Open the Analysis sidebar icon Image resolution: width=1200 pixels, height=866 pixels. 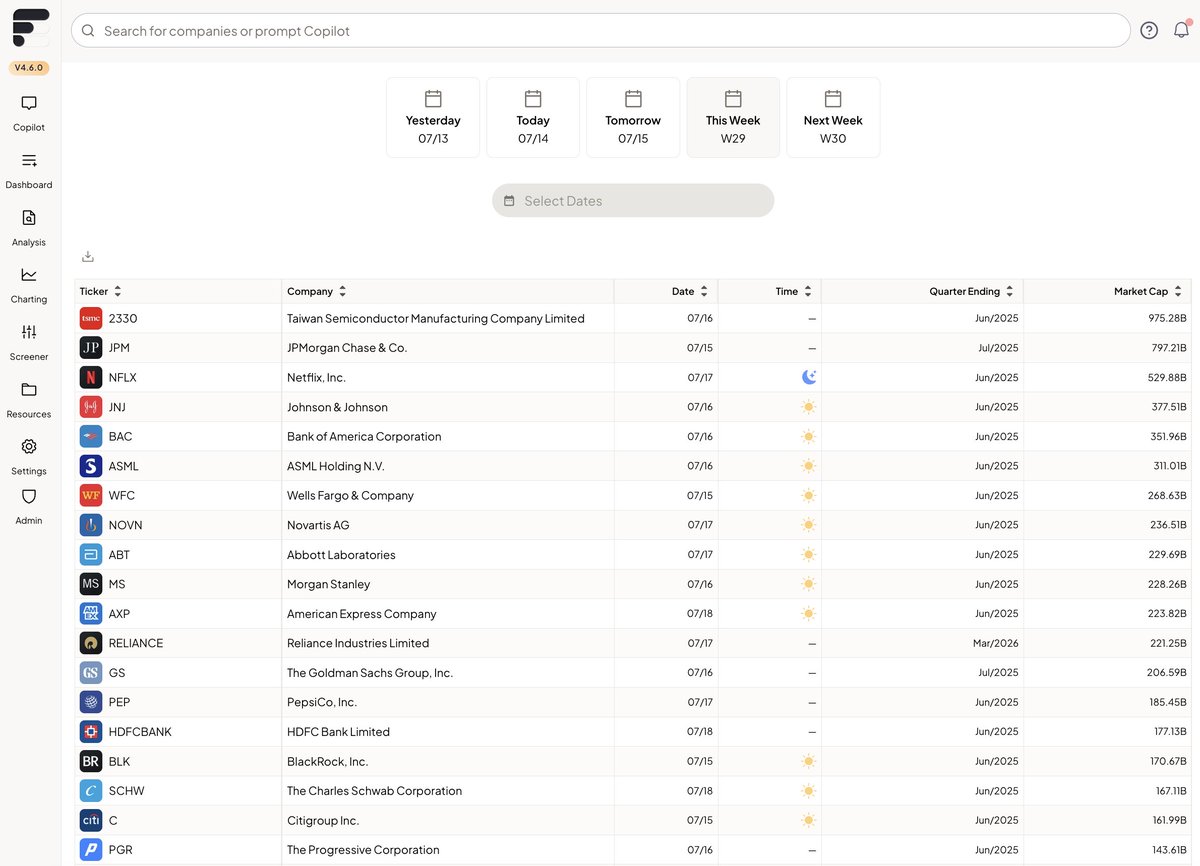(29, 217)
